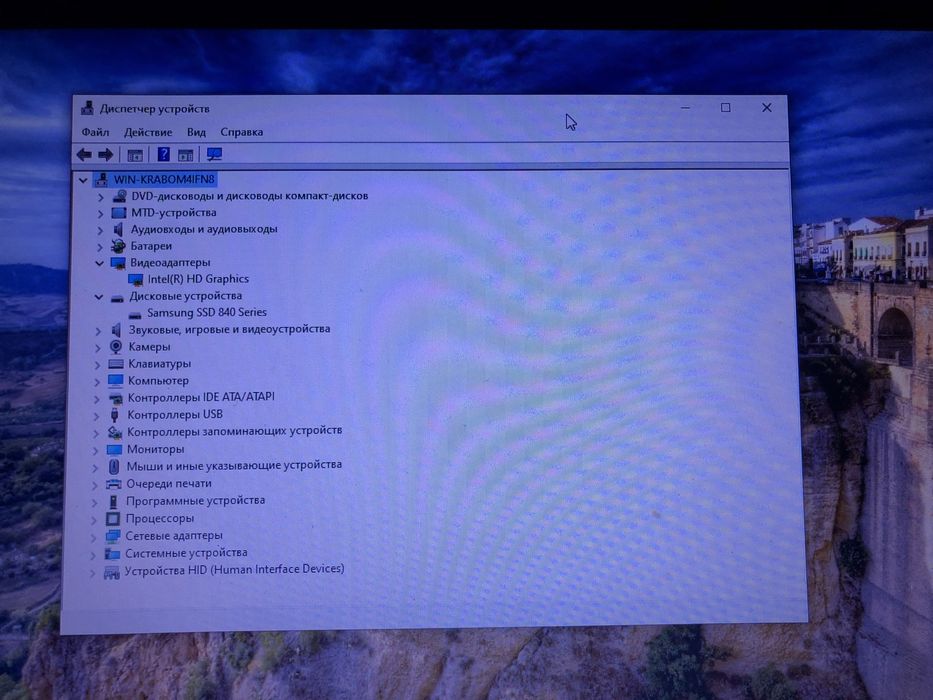Click the MTD-устройства category icon
The width and height of the screenshot is (933, 700).
point(119,212)
